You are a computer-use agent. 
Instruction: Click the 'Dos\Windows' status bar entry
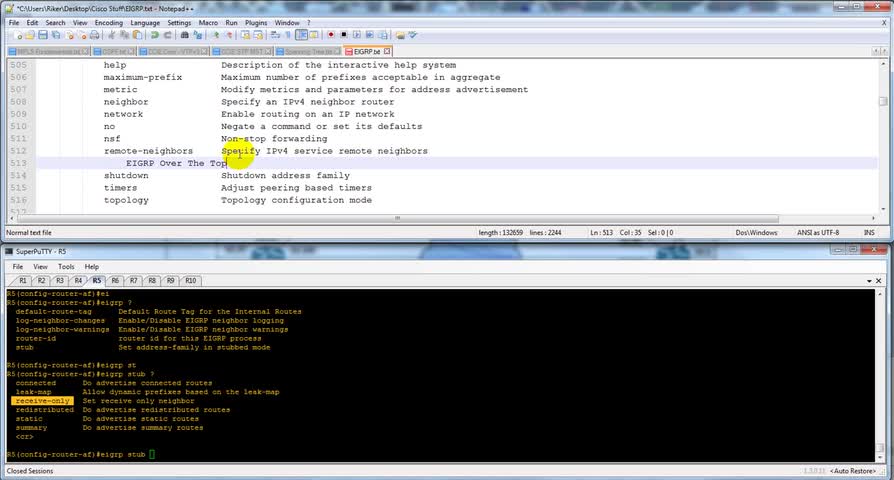coord(756,233)
